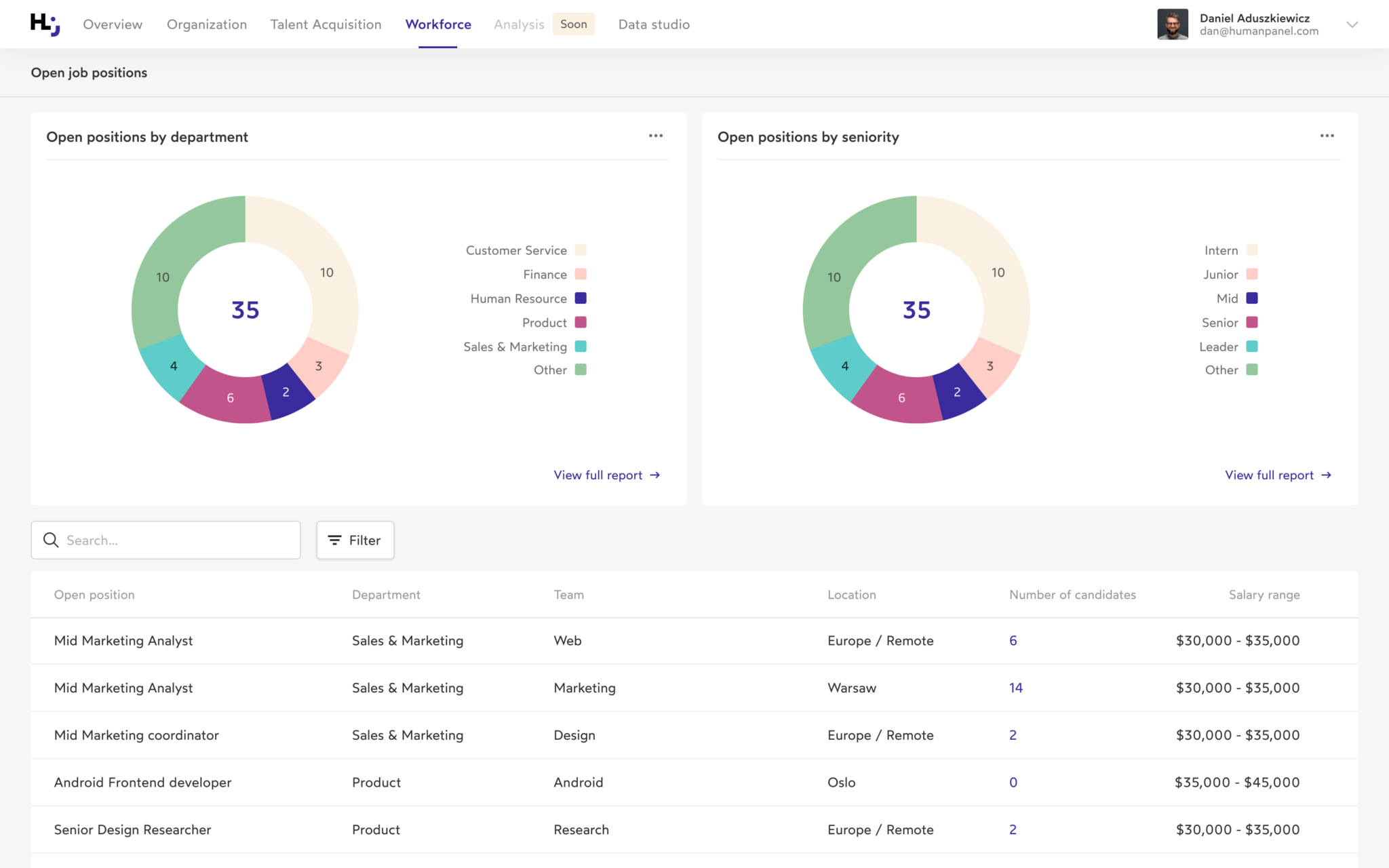The width and height of the screenshot is (1389, 868).
Task: Click the search magnifier icon
Action: [51, 540]
